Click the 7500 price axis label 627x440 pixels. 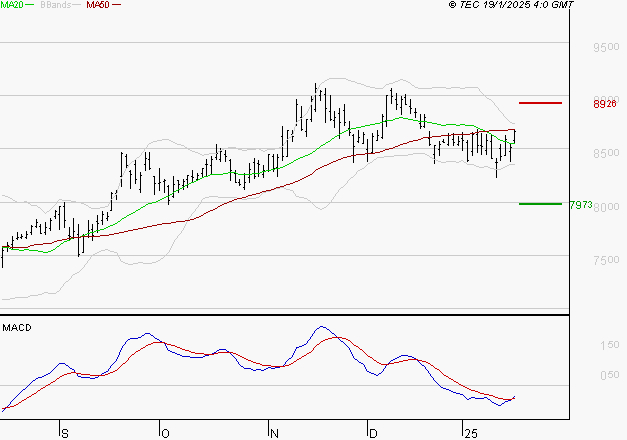point(606,260)
